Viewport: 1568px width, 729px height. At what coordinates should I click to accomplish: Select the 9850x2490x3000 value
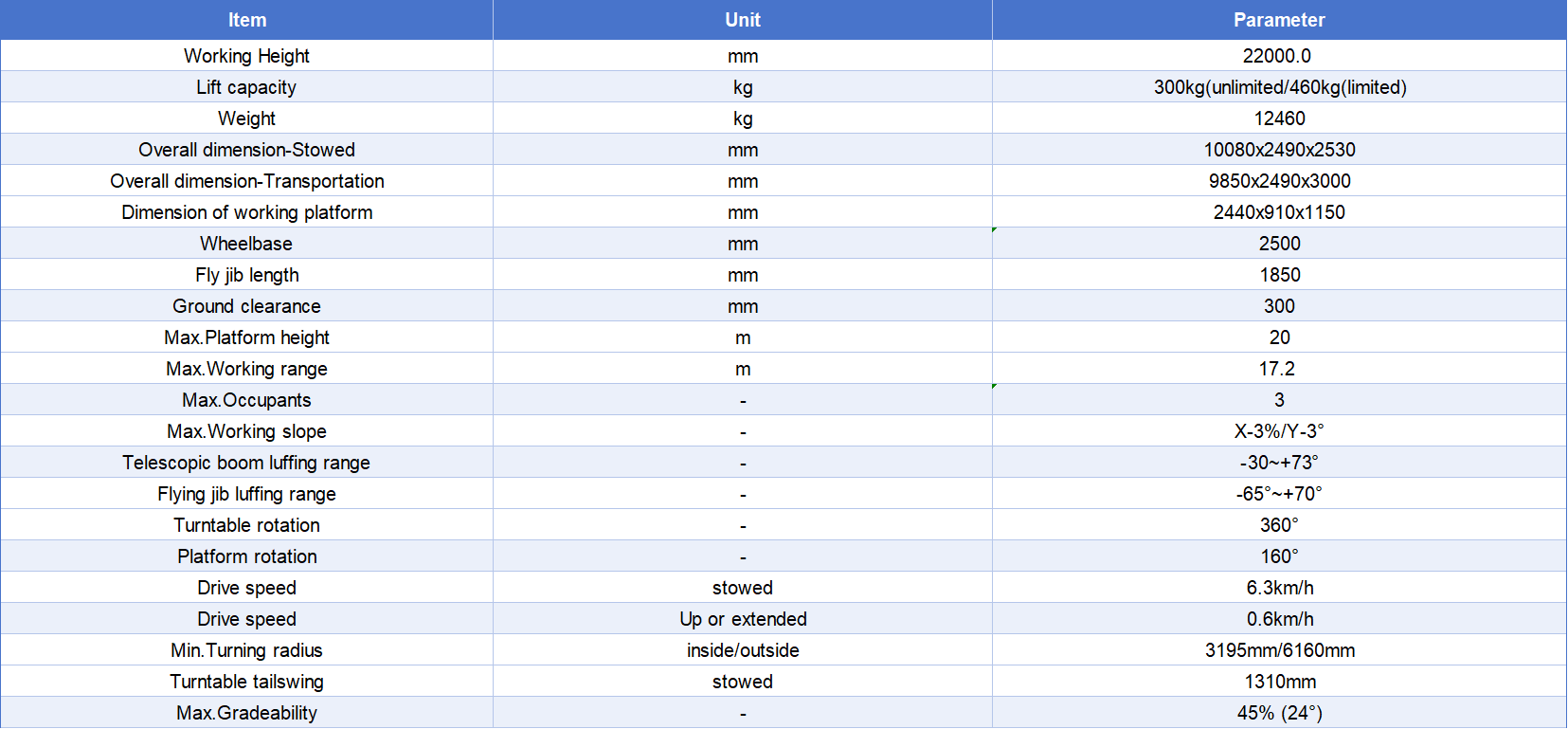[1279, 181]
